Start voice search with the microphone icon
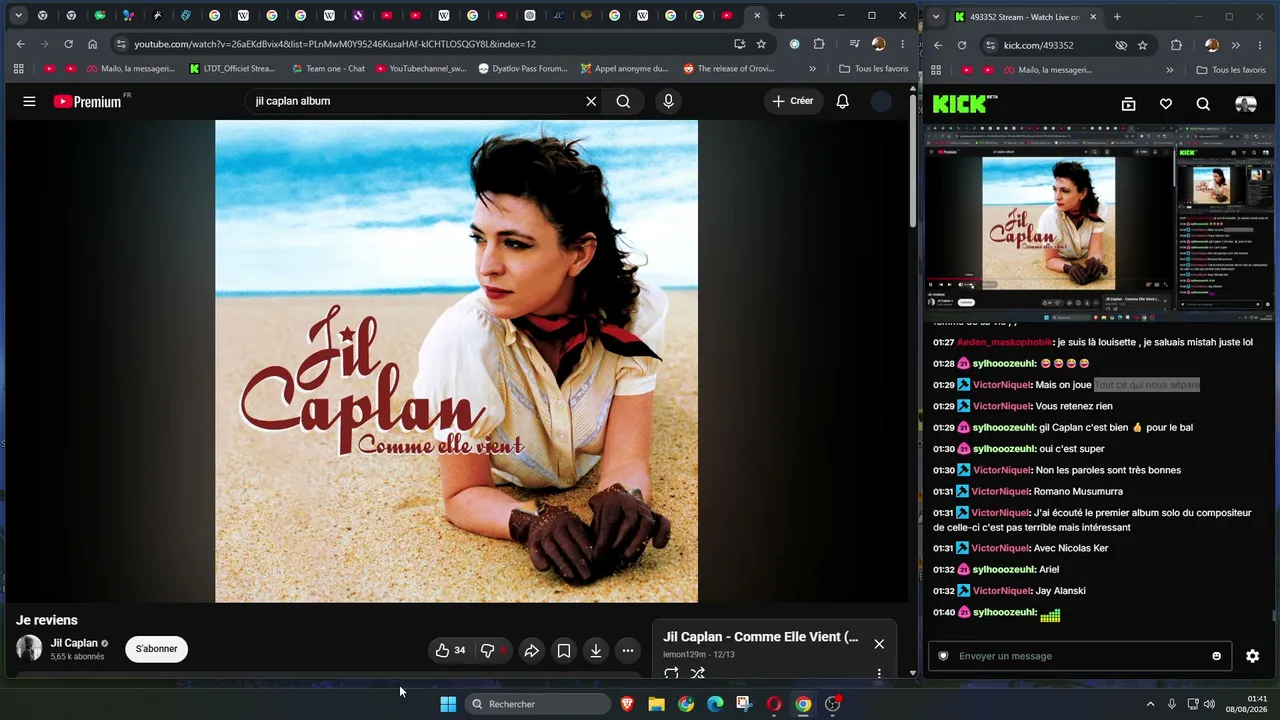The height and width of the screenshot is (720, 1280). 668,101
